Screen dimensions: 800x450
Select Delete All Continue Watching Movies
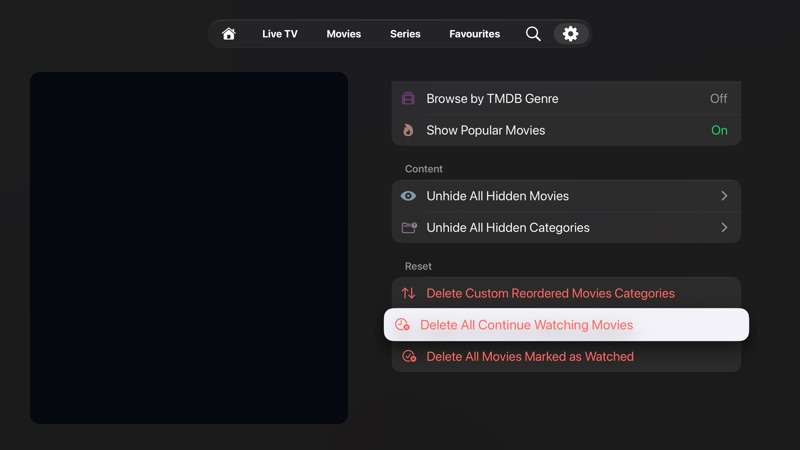click(566, 324)
